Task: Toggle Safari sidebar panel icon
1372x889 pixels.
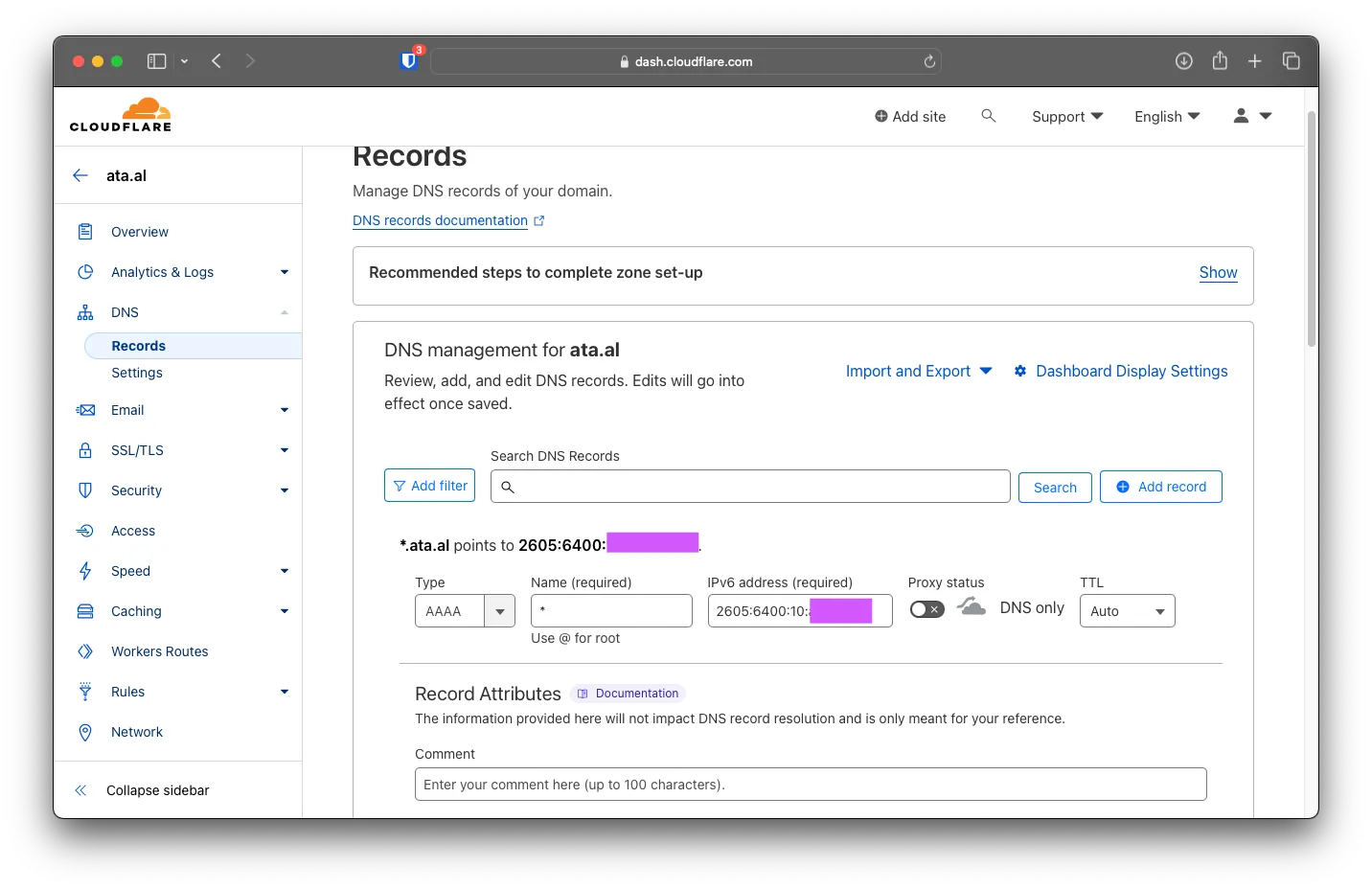Action: [x=156, y=61]
